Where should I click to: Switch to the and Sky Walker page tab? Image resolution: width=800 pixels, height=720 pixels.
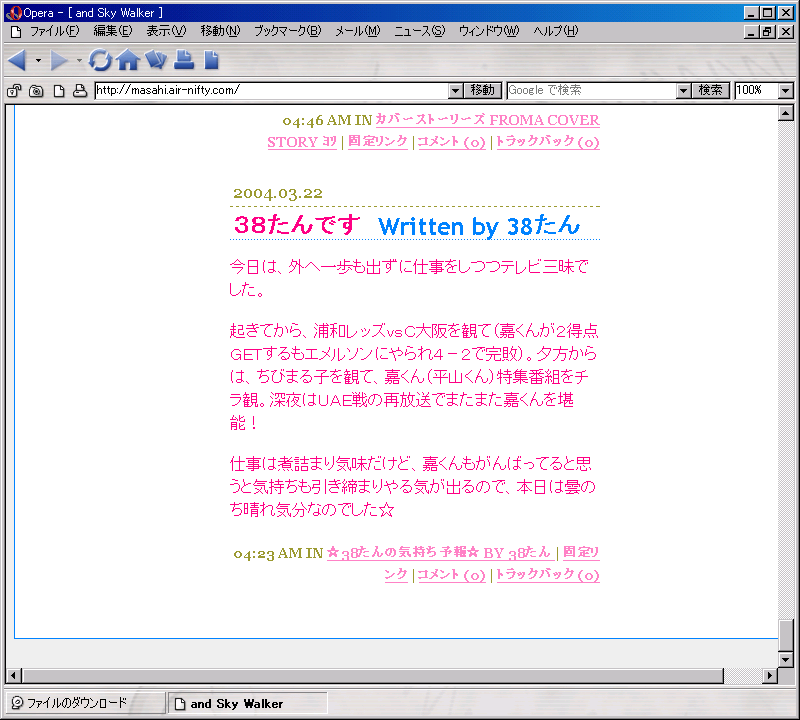pos(248,704)
